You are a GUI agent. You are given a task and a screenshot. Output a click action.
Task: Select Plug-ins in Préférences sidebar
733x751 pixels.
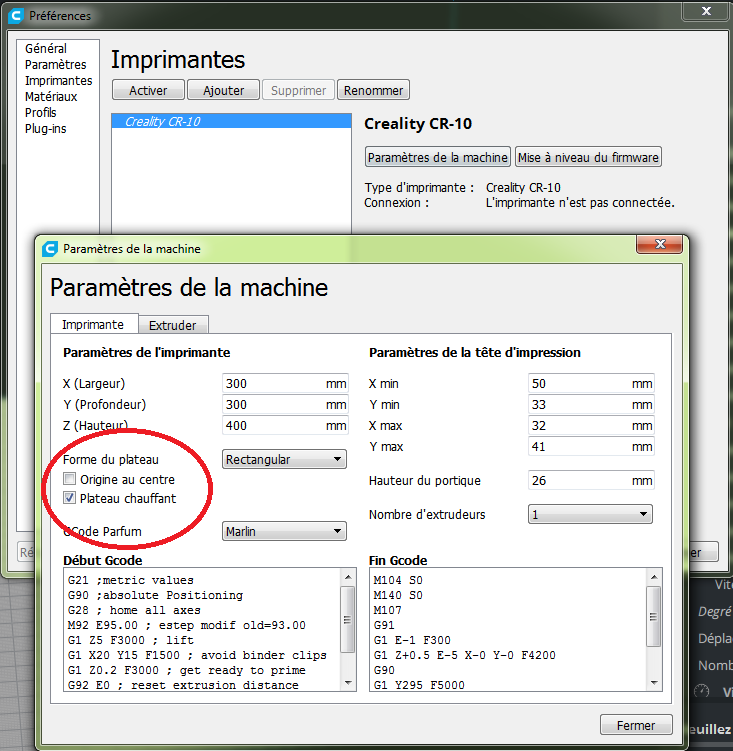coord(46,129)
